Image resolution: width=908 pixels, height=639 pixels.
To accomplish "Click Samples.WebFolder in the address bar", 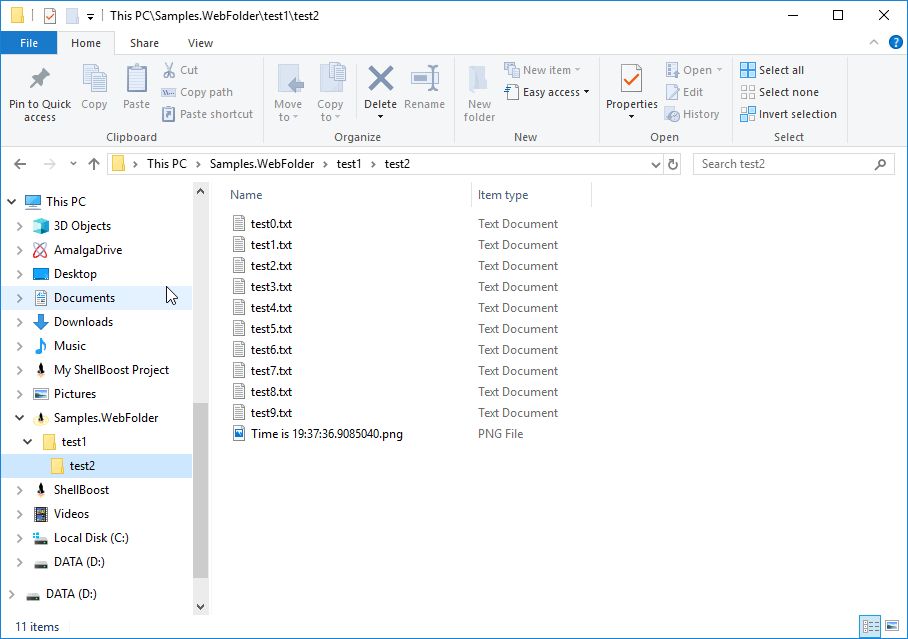I will [x=262, y=164].
